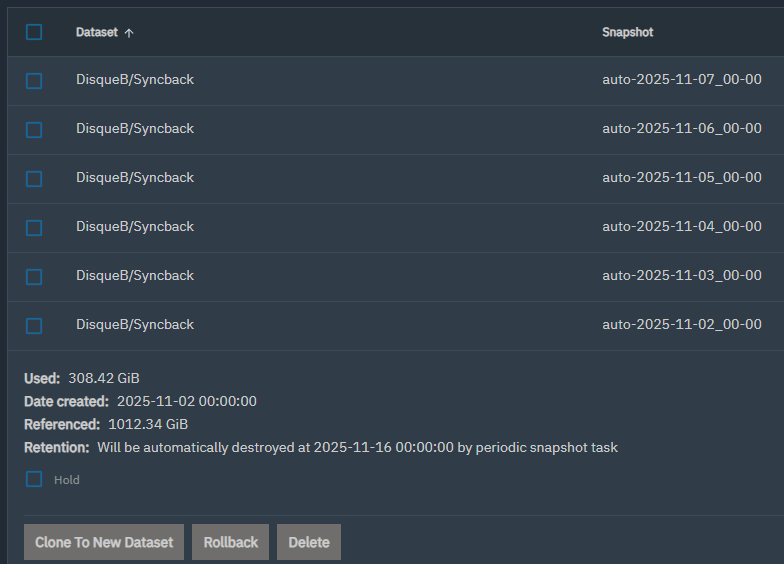Select checkbox for auto-2025-11-07_00-00 snapshot row
The height and width of the screenshot is (564, 784).
[34, 80]
